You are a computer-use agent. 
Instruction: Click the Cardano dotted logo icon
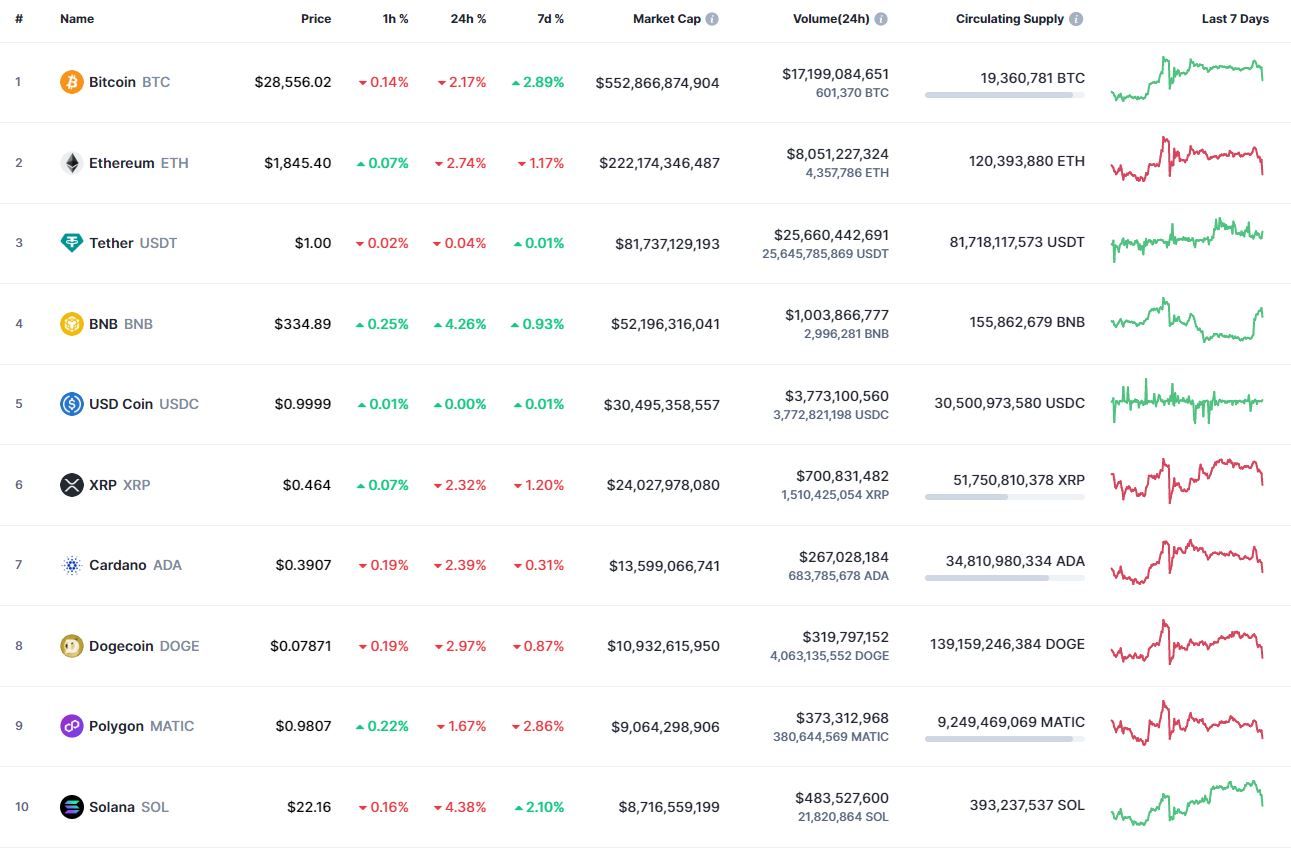71,565
